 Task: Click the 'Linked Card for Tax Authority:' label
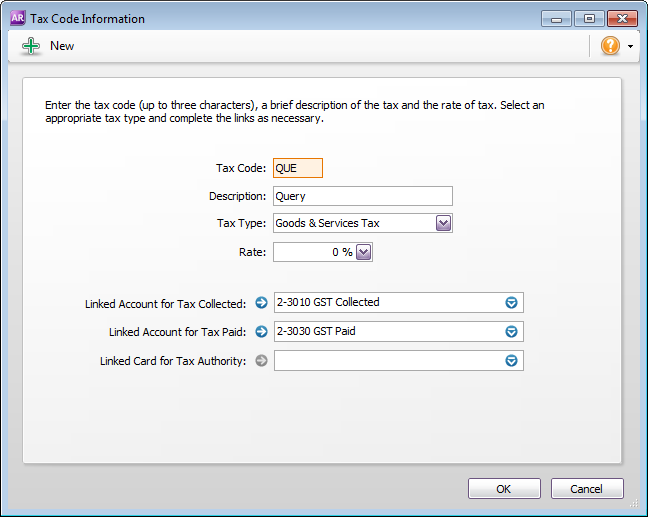[173, 361]
